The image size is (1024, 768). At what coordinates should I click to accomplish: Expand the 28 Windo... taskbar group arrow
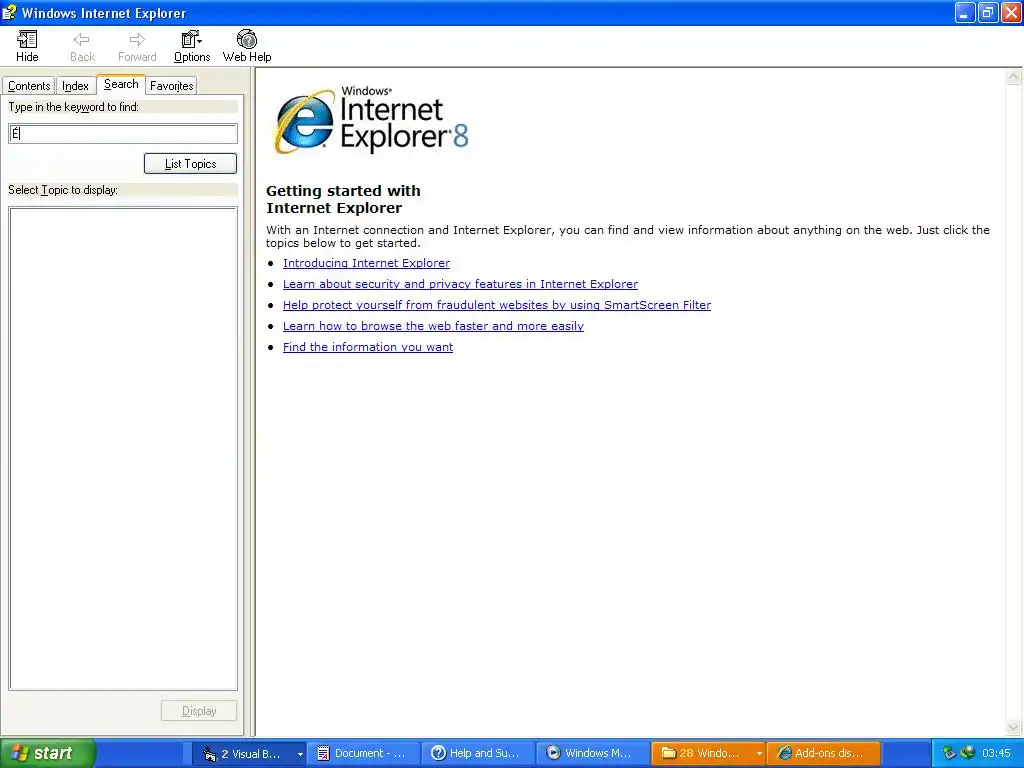tap(759, 754)
